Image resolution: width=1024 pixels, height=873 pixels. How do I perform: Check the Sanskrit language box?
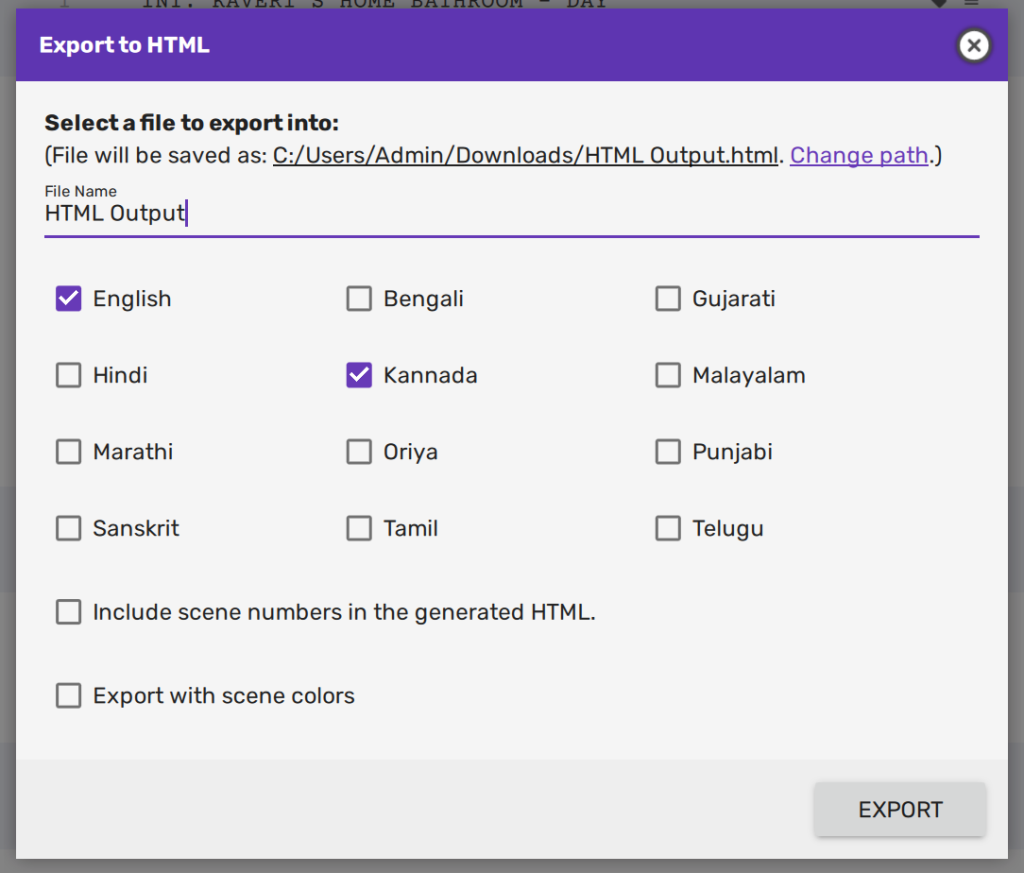pyautogui.click(x=68, y=528)
